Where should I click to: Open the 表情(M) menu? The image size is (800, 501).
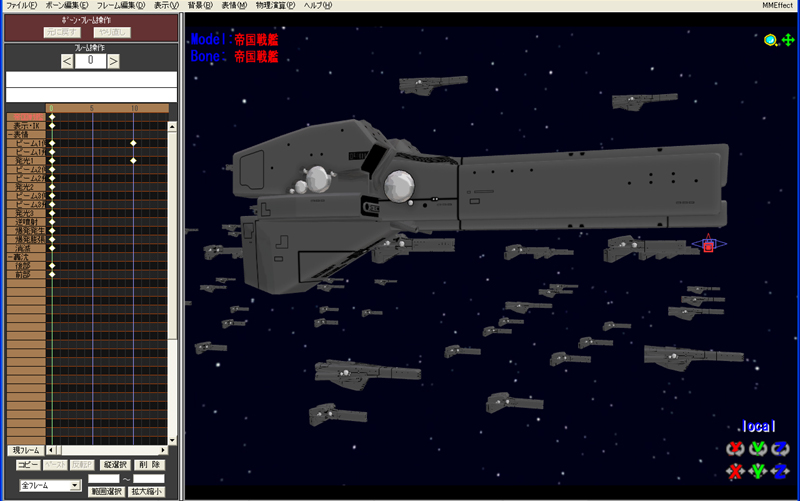[x=234, y=5]
